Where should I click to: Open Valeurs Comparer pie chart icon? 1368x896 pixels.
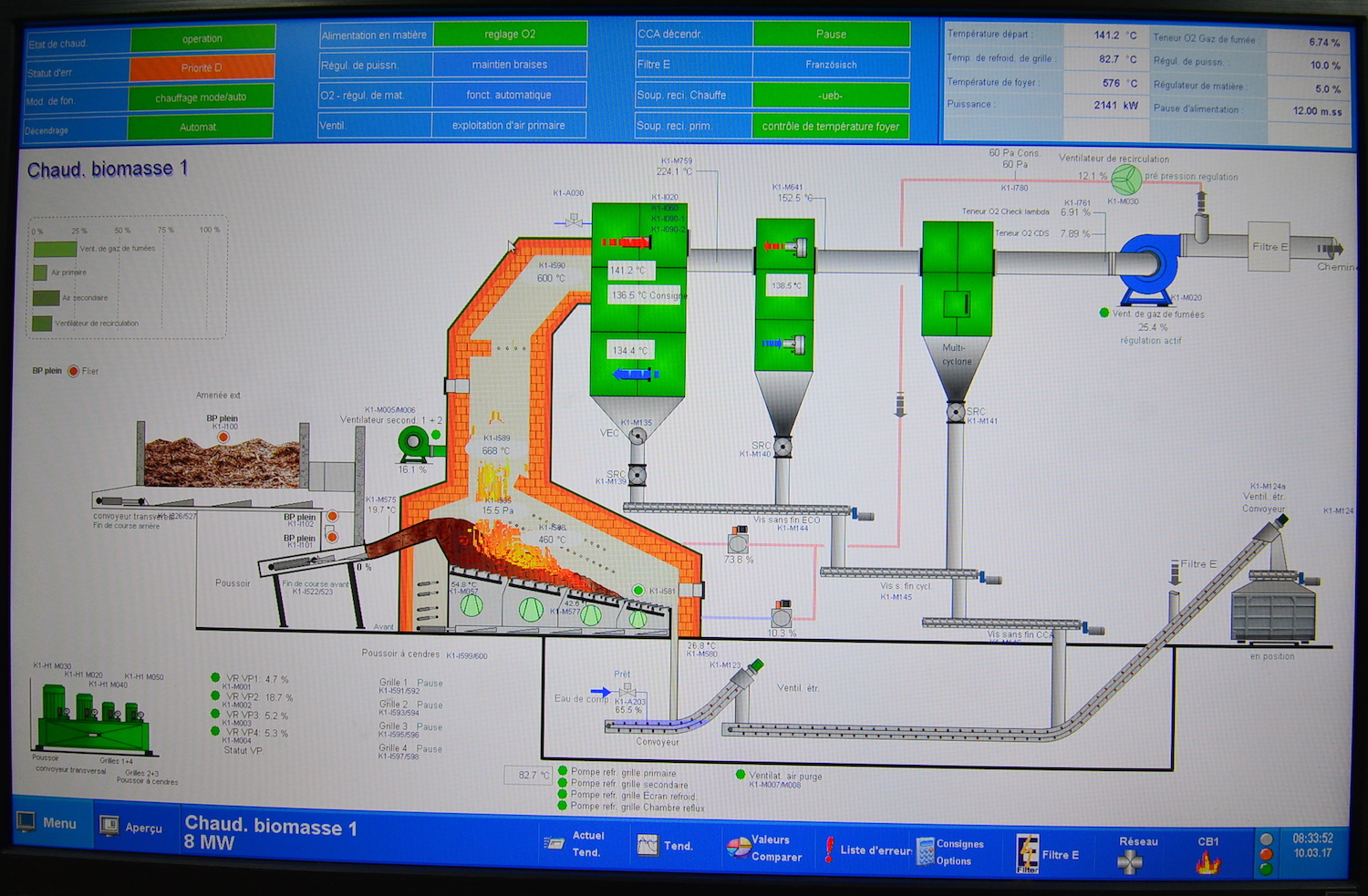pos(738,848)
